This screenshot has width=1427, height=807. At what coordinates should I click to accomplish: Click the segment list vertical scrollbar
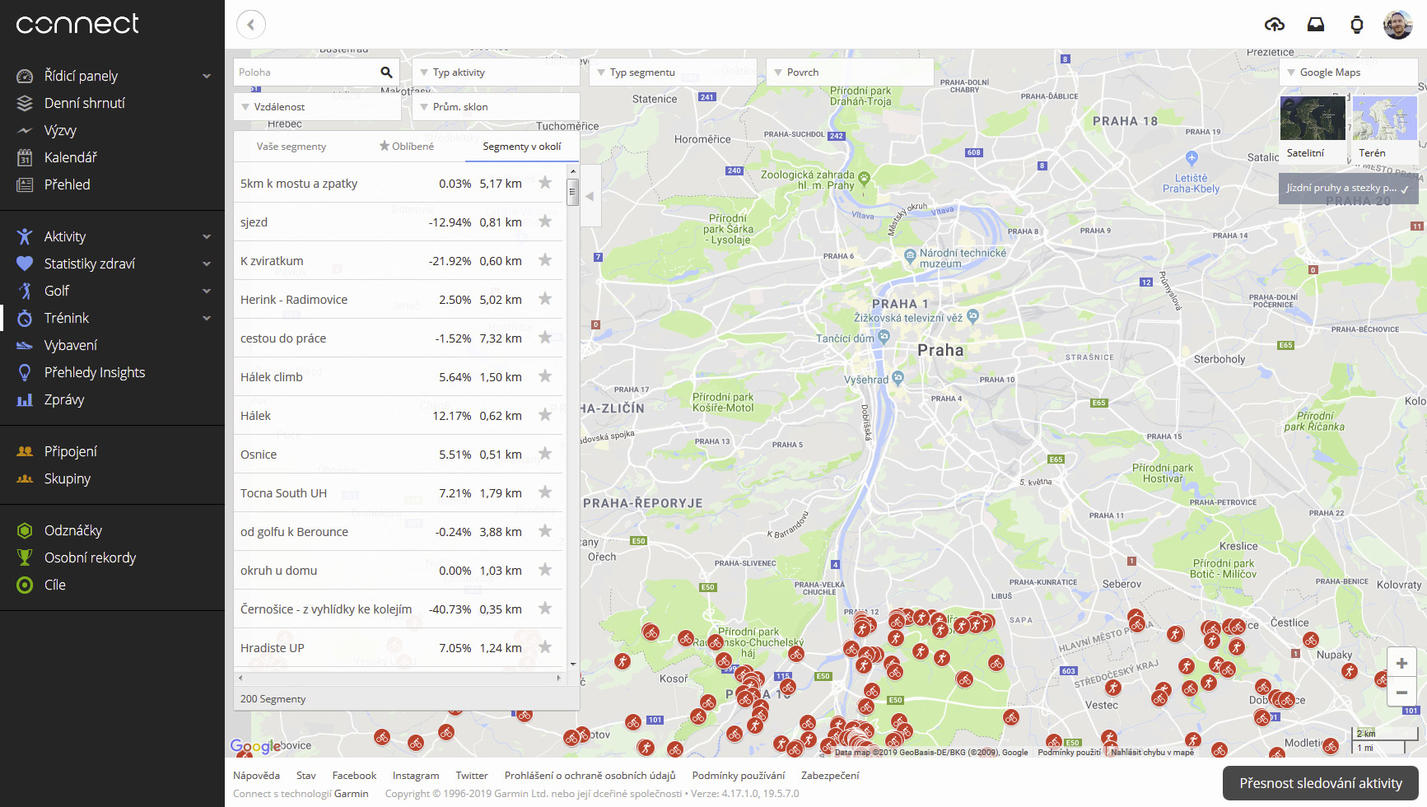point(573,191)
